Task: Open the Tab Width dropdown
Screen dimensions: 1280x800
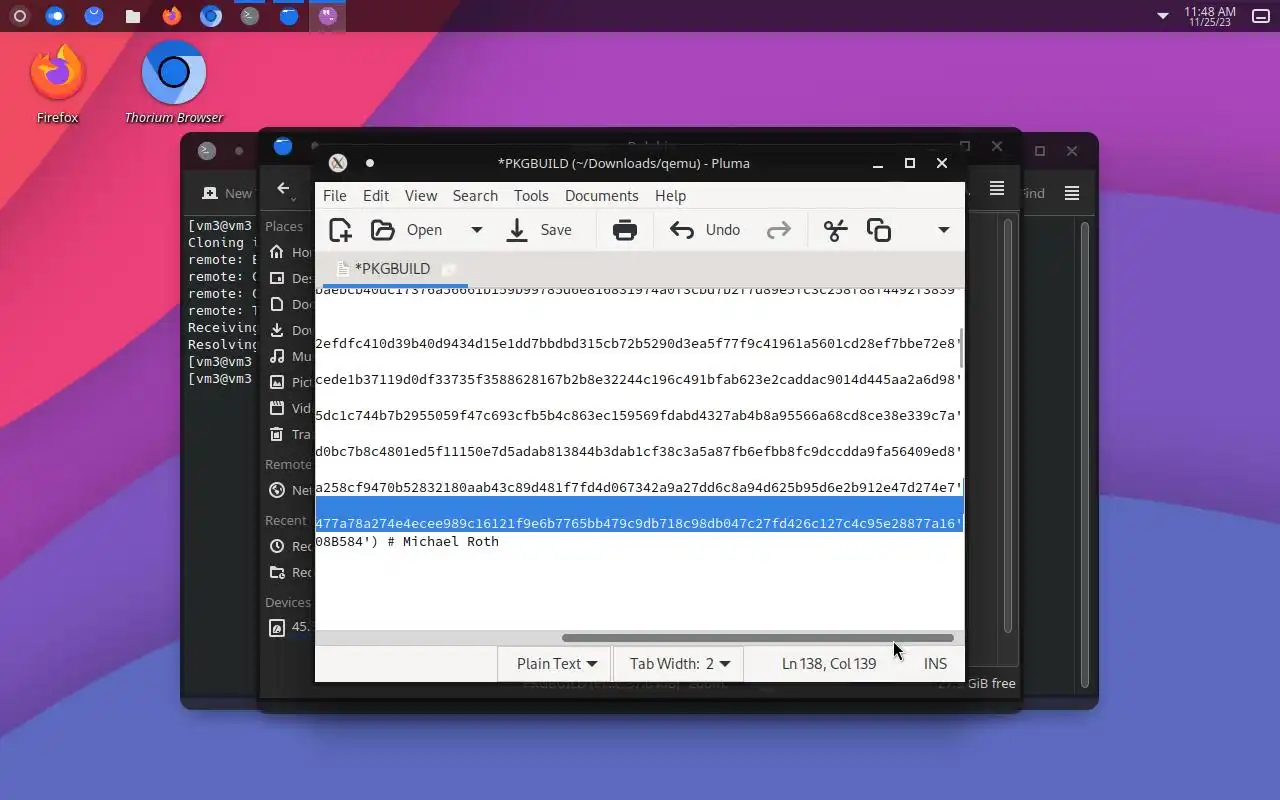Action: (679, 663)
